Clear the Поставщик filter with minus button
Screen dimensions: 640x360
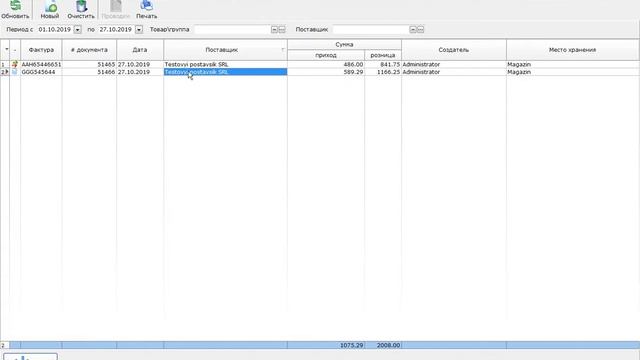click(413, 30)
